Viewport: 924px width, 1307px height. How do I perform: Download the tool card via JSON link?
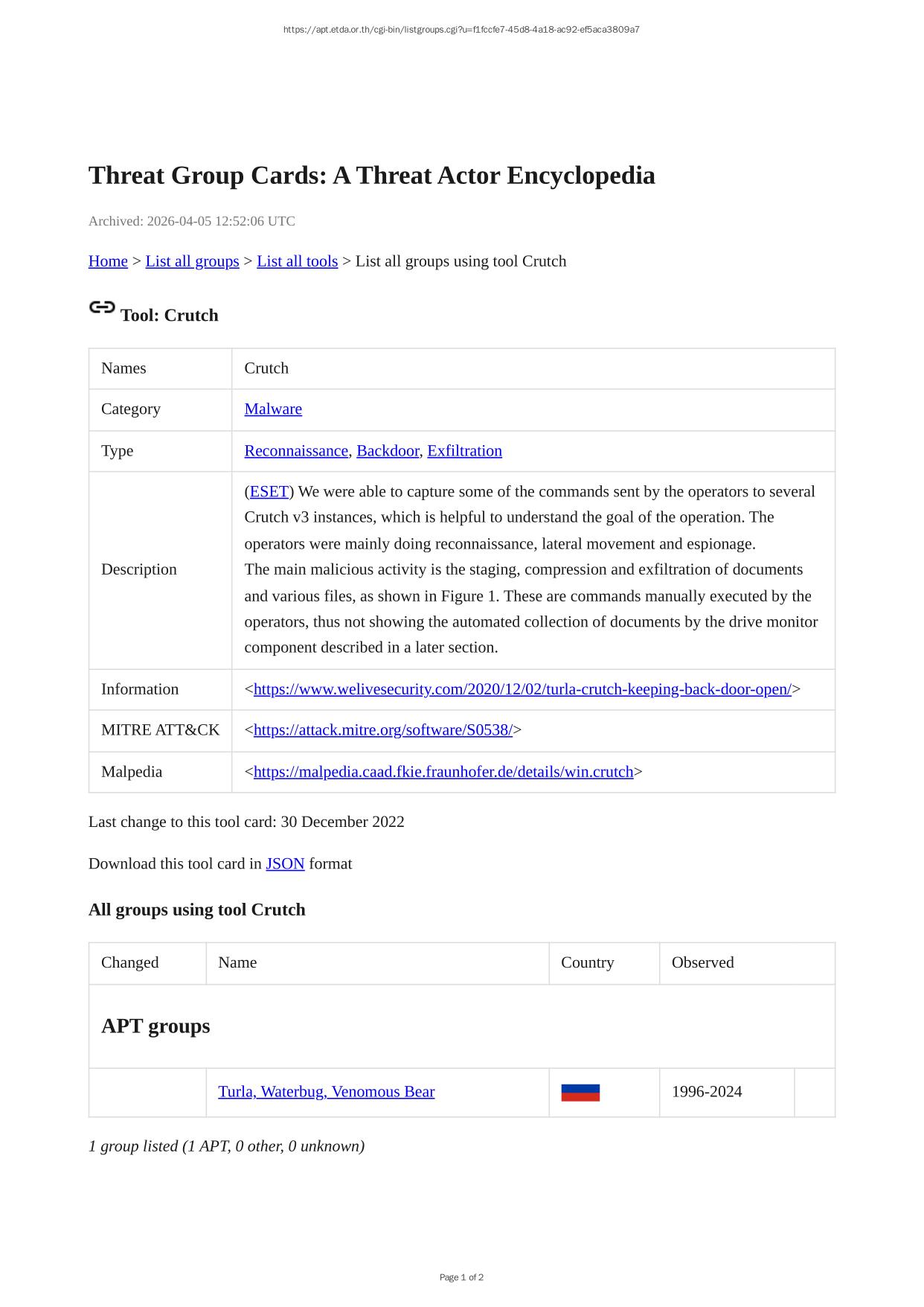pos(285,863)
